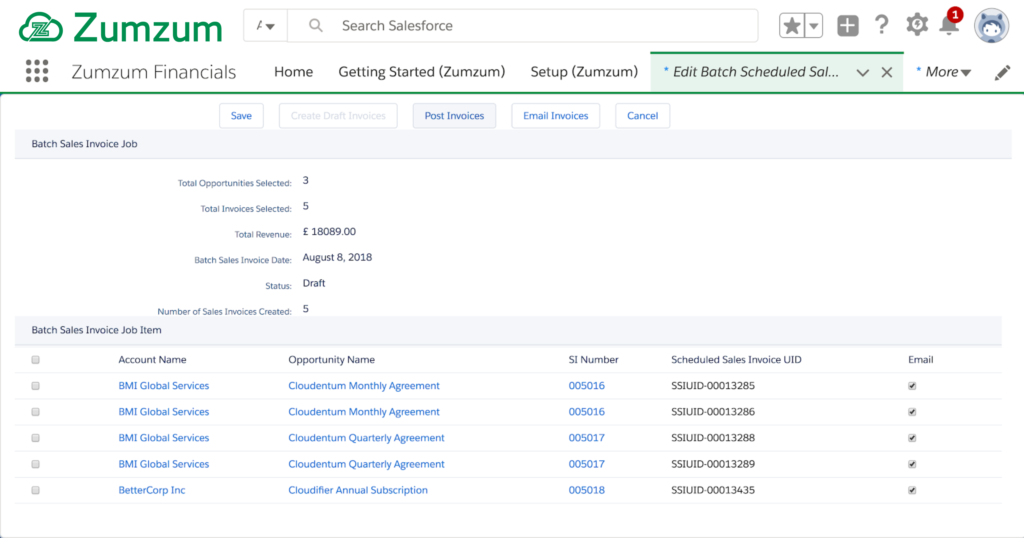Image resolution: width=1024 pixels, height=538 pixels.
Task: Select row checkbox for SSIUID-00013289
Action: pos(35,464)
